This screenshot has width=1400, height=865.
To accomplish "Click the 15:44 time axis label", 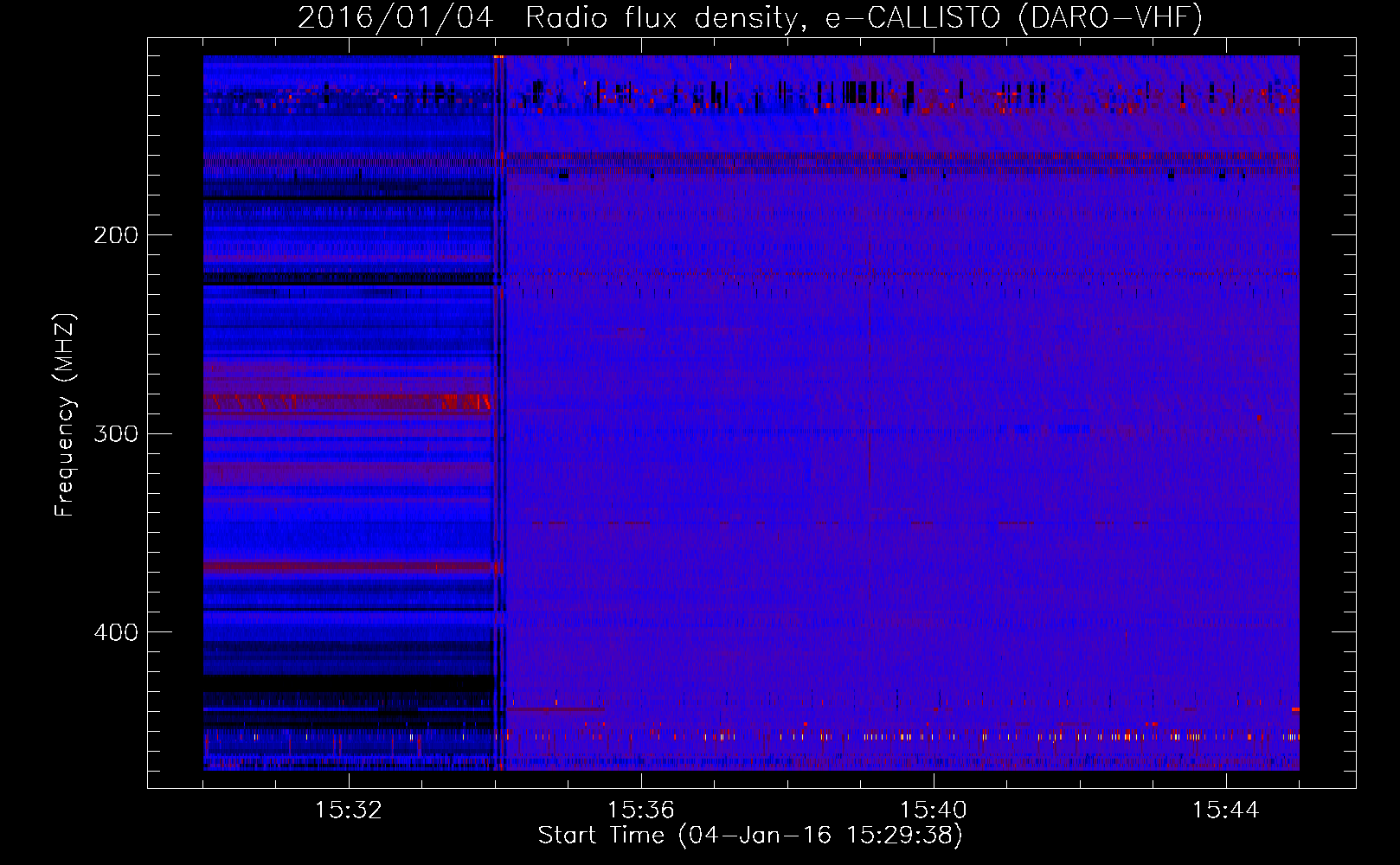I will (x=1226, y=810).
